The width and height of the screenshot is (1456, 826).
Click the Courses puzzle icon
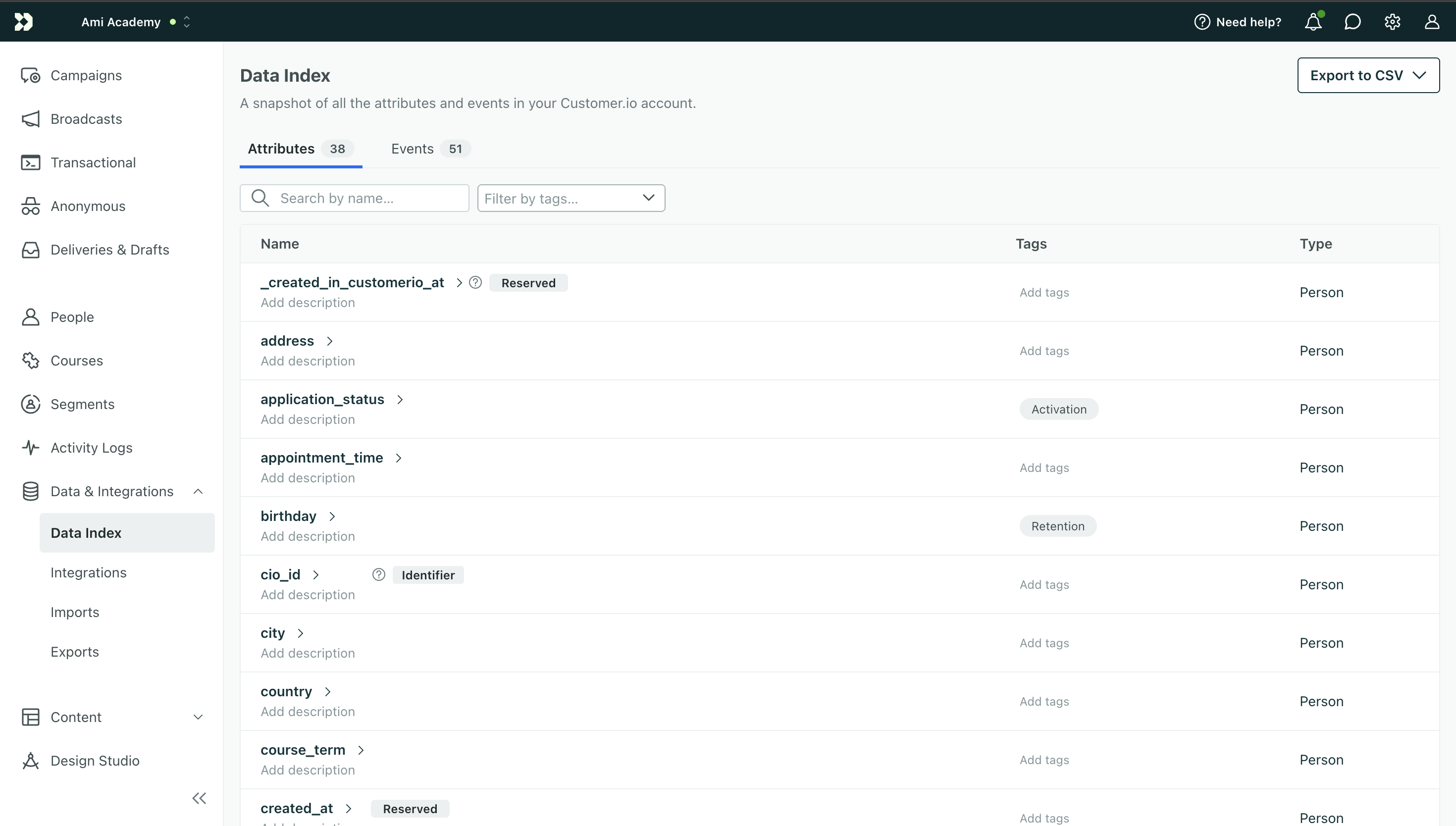point(31,361)
